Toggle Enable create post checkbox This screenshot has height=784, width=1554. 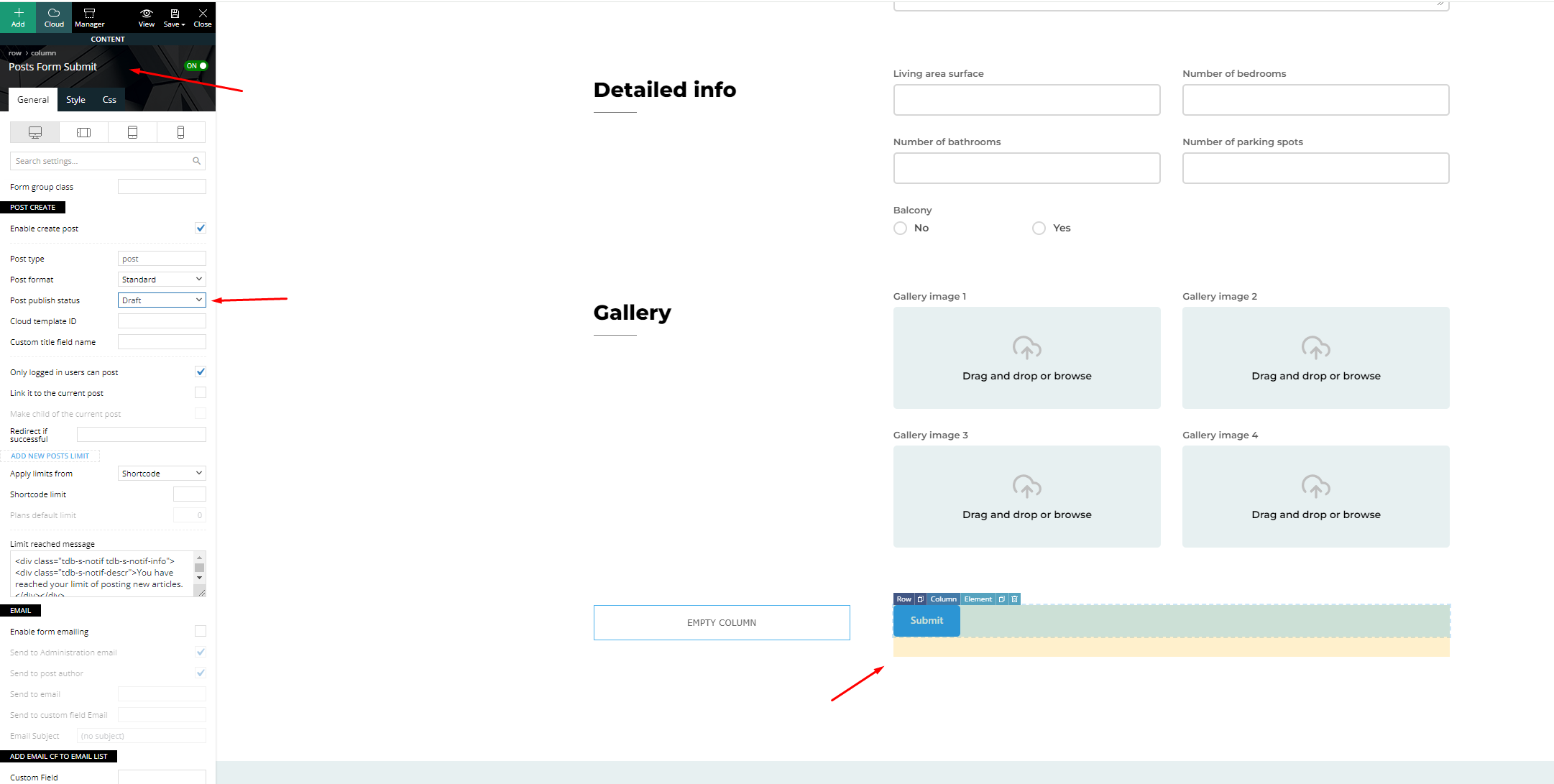click(201, 229)
